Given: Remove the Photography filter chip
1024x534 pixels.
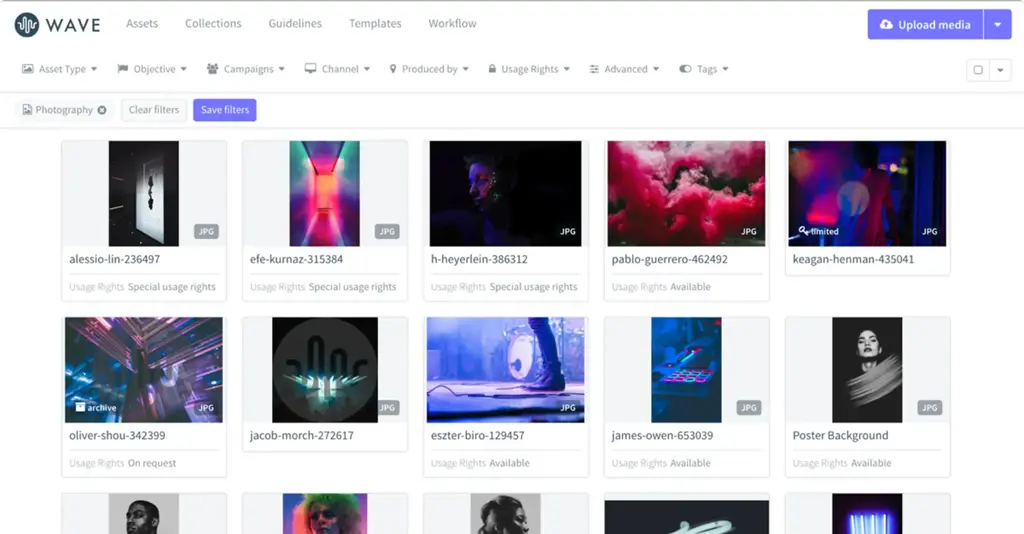Looking at the screenshot, I should (x=102, y=110).
